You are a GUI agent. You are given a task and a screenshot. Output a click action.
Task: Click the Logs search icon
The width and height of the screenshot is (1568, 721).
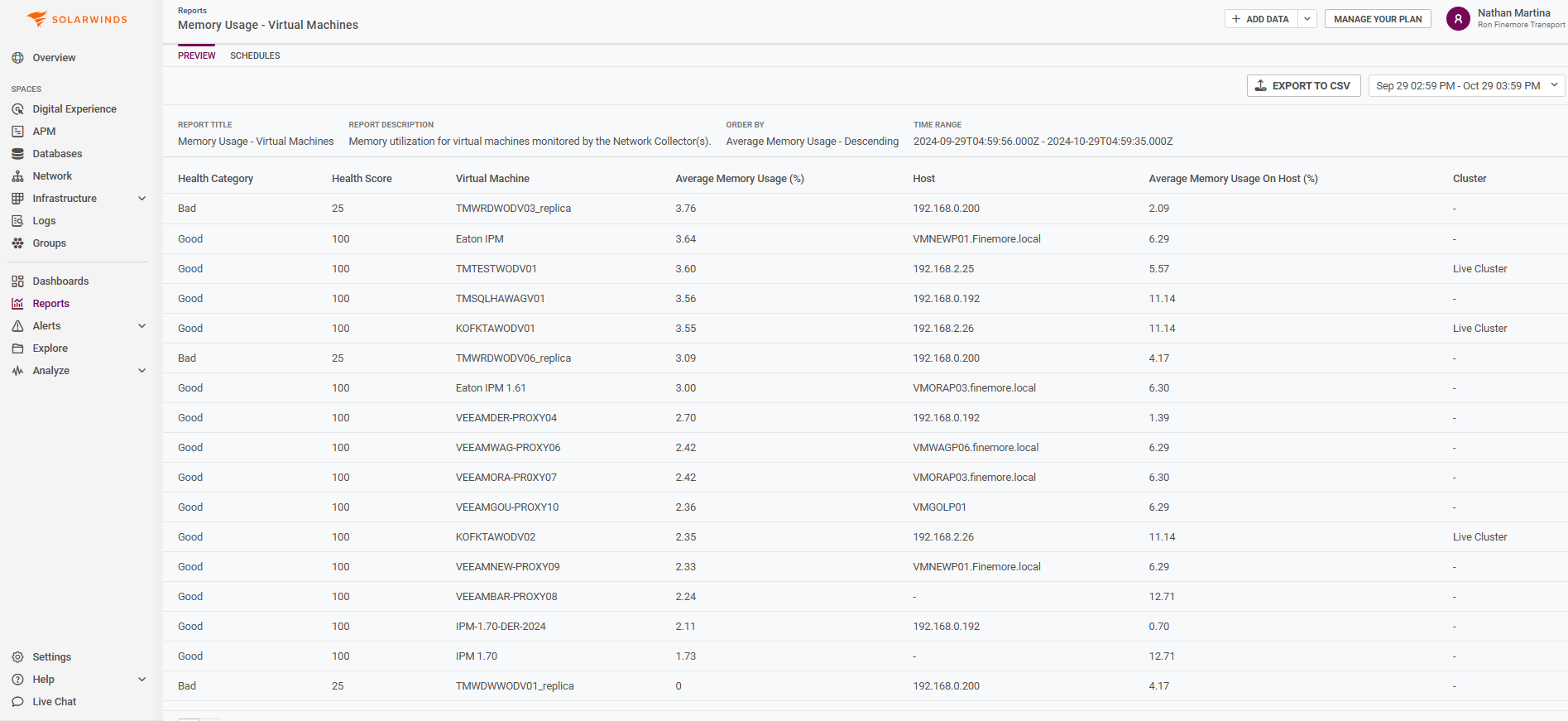[17, 221]
